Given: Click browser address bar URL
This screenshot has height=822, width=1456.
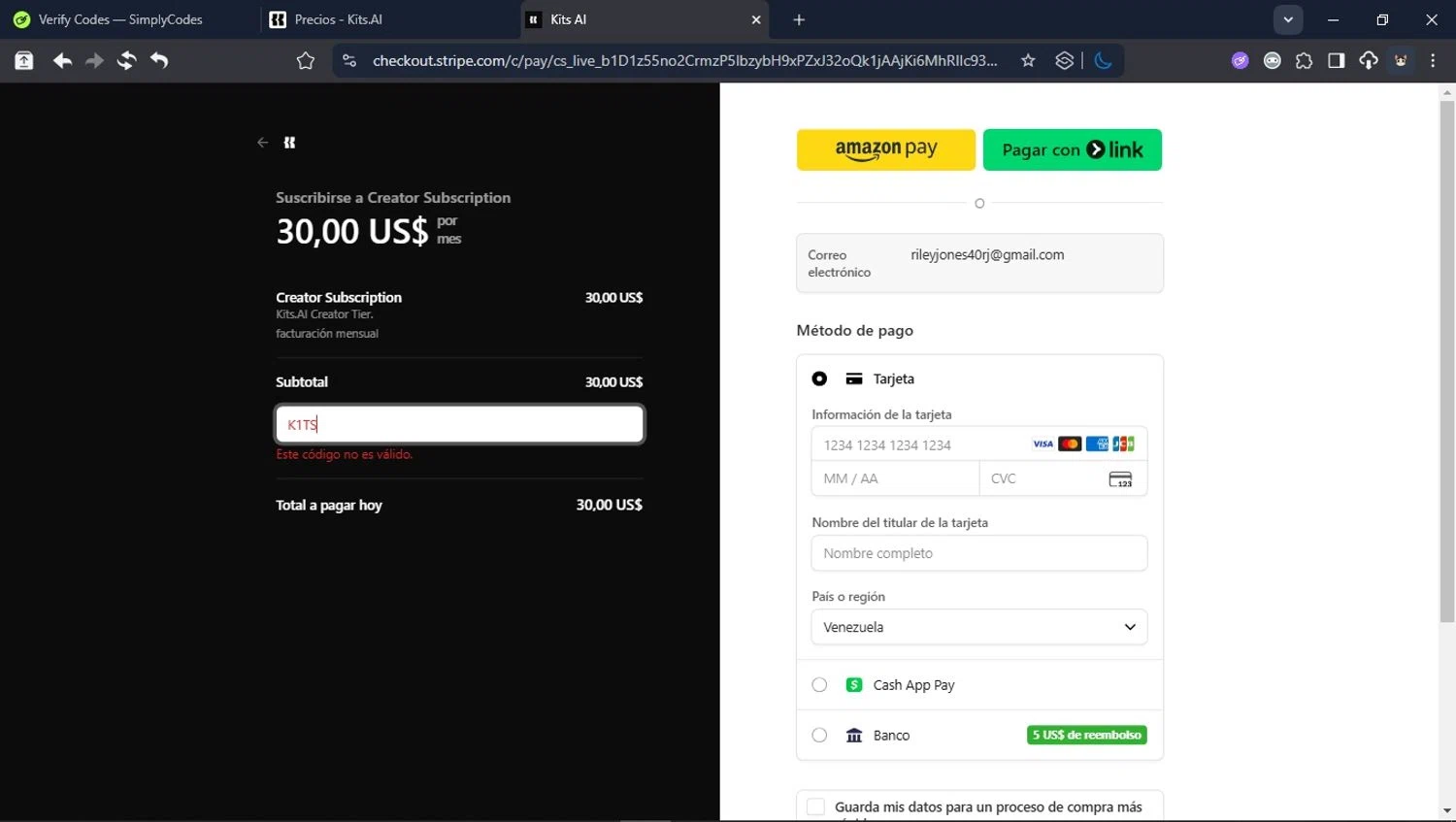Looking at the screenshot, I should [684, 61].
